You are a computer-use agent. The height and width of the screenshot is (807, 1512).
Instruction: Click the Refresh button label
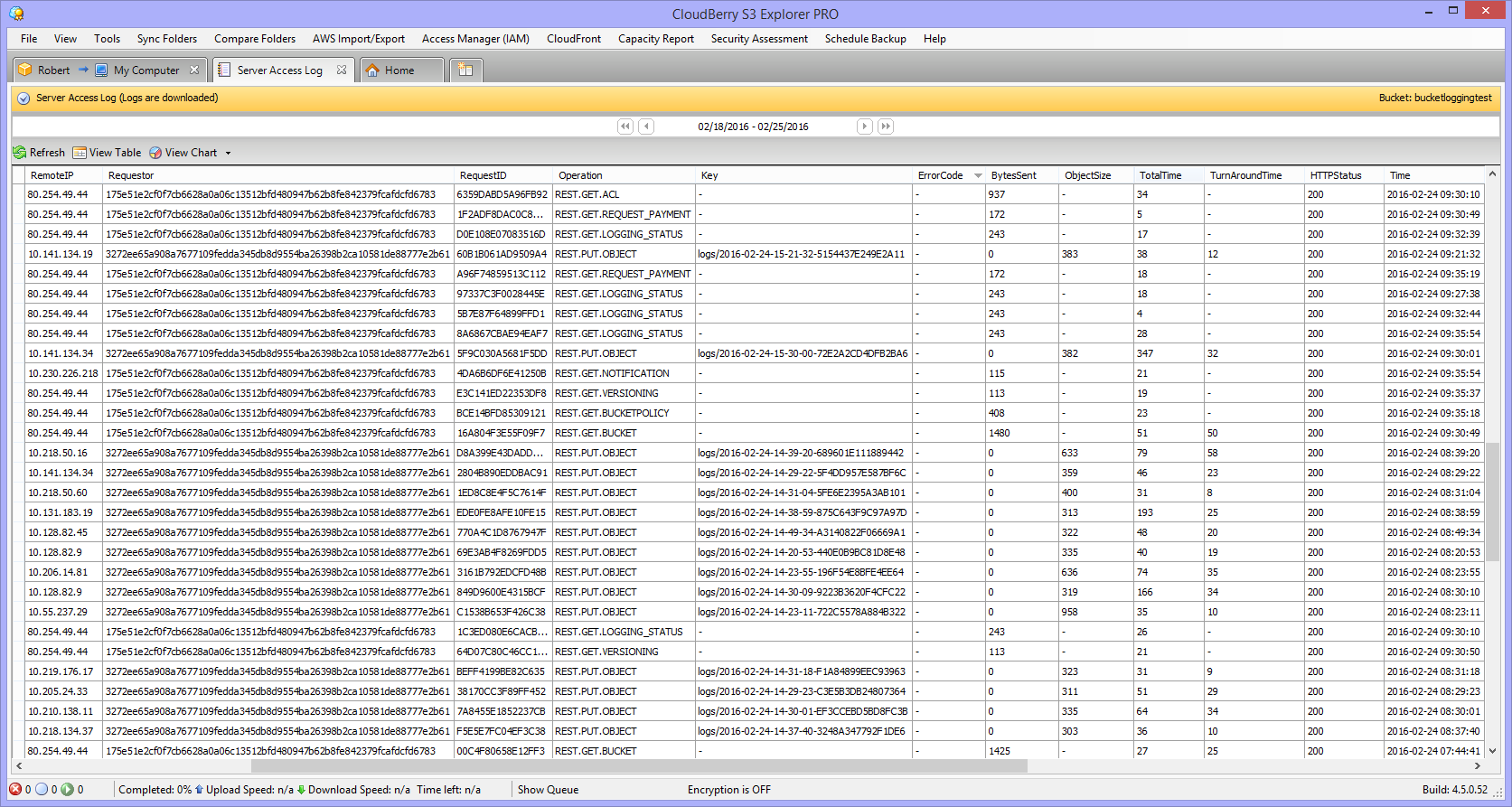tap(47, 153)
